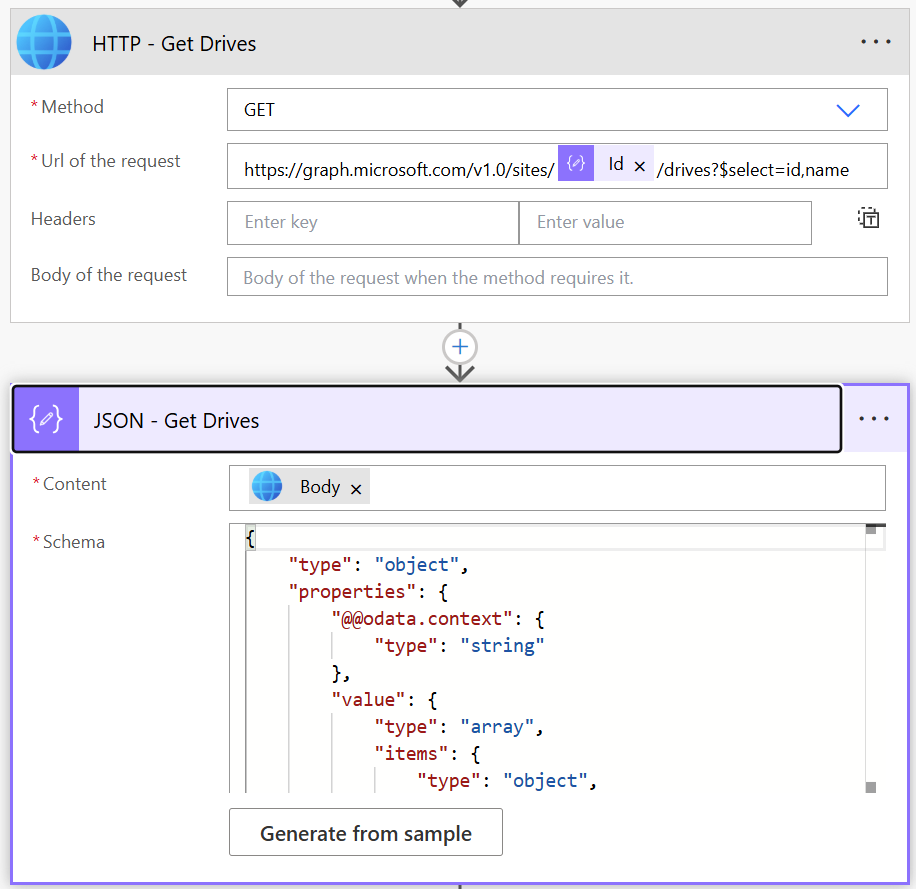
Task: Click the Schema editor scrollbar bottom handle
Action: coord(870,787)
